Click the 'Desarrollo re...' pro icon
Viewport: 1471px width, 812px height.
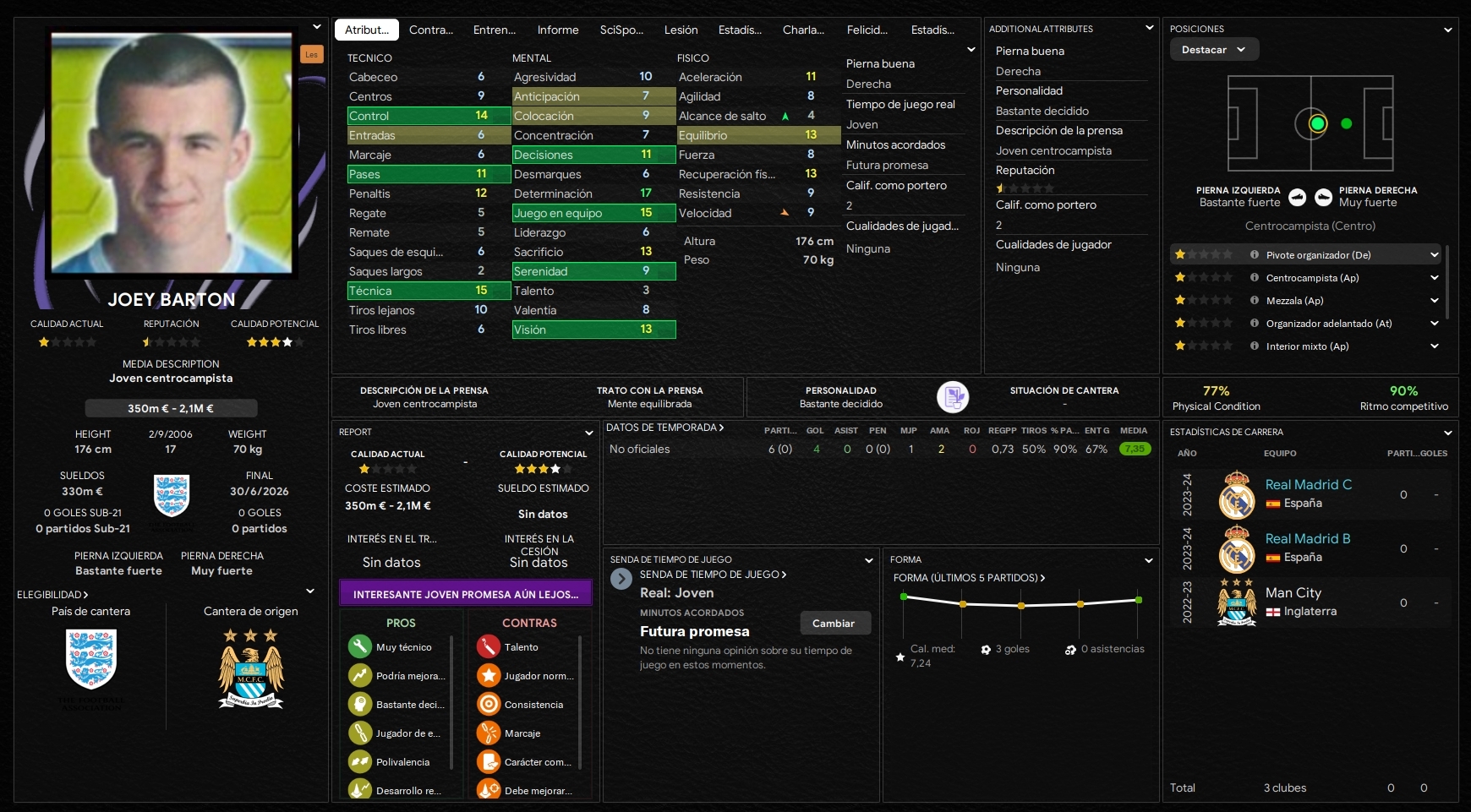pos(360,790)
